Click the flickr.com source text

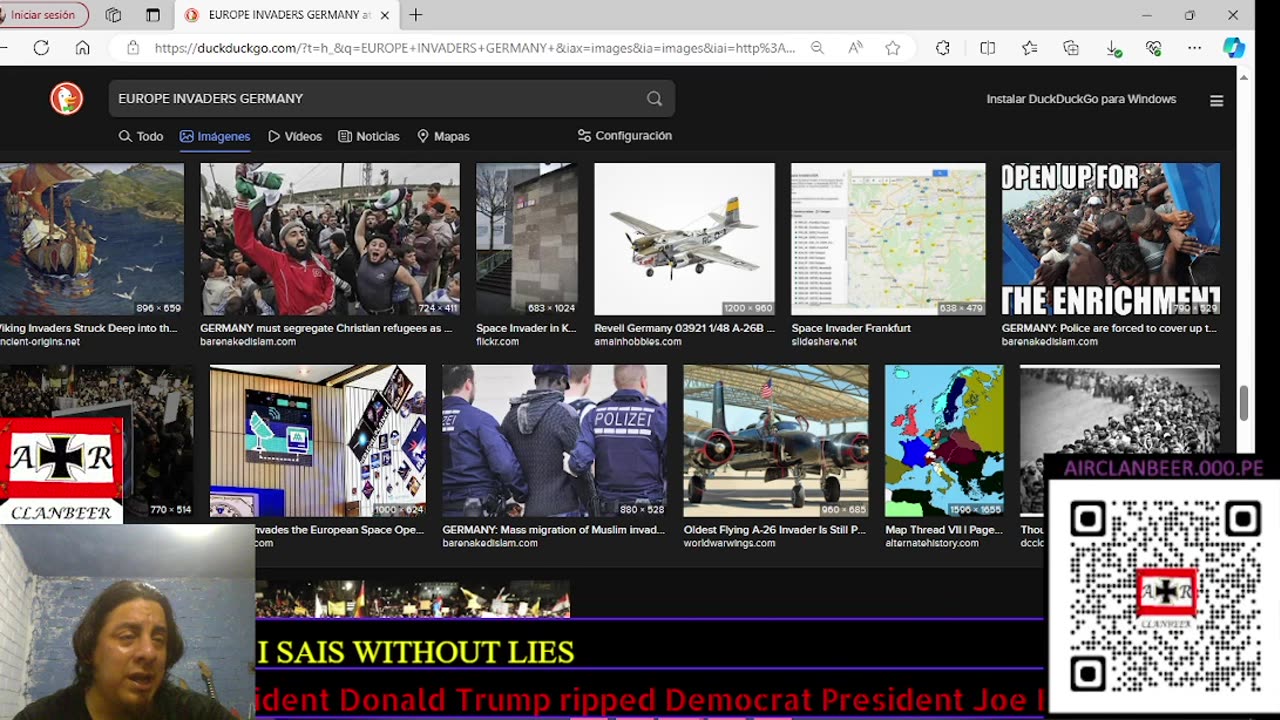[497, 341]
